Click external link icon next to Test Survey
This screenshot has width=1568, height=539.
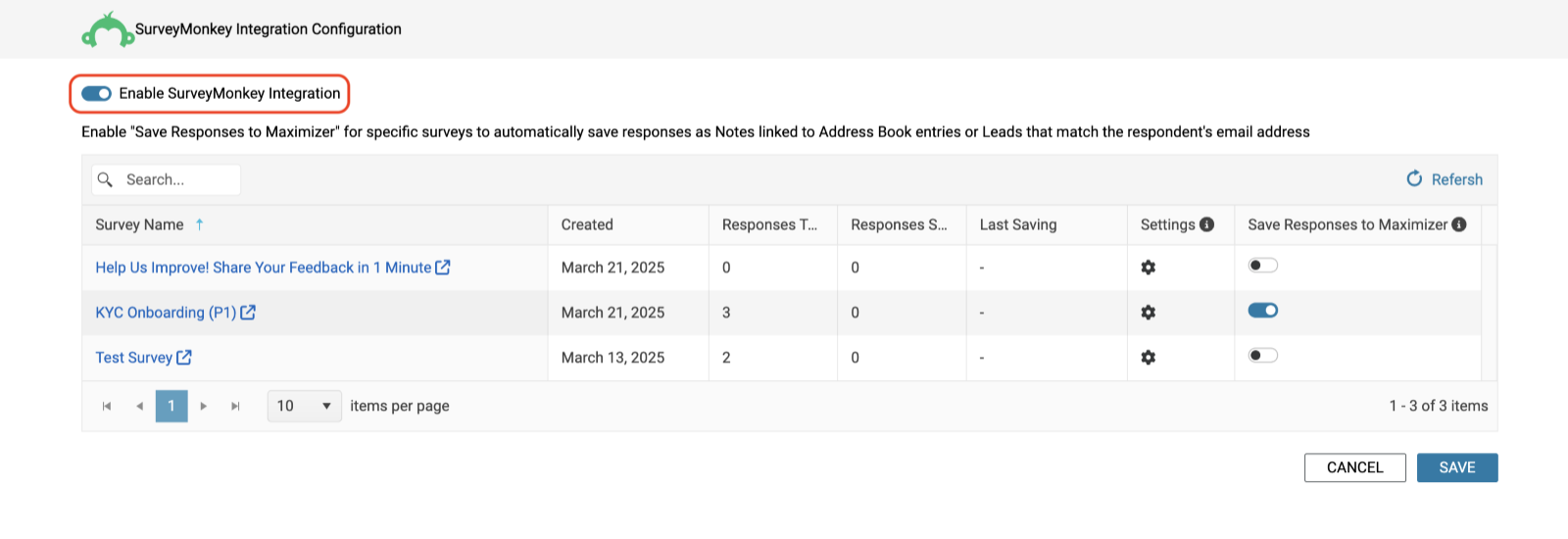[x=184, y=357]
